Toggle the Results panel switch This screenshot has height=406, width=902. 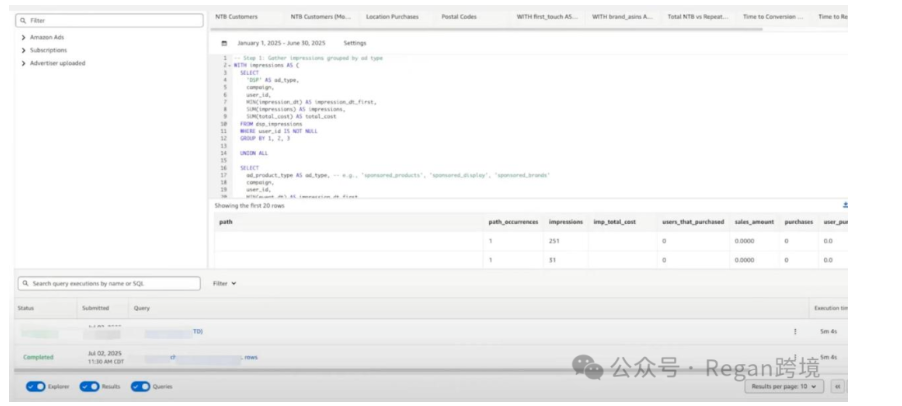(x=89, y=386)
